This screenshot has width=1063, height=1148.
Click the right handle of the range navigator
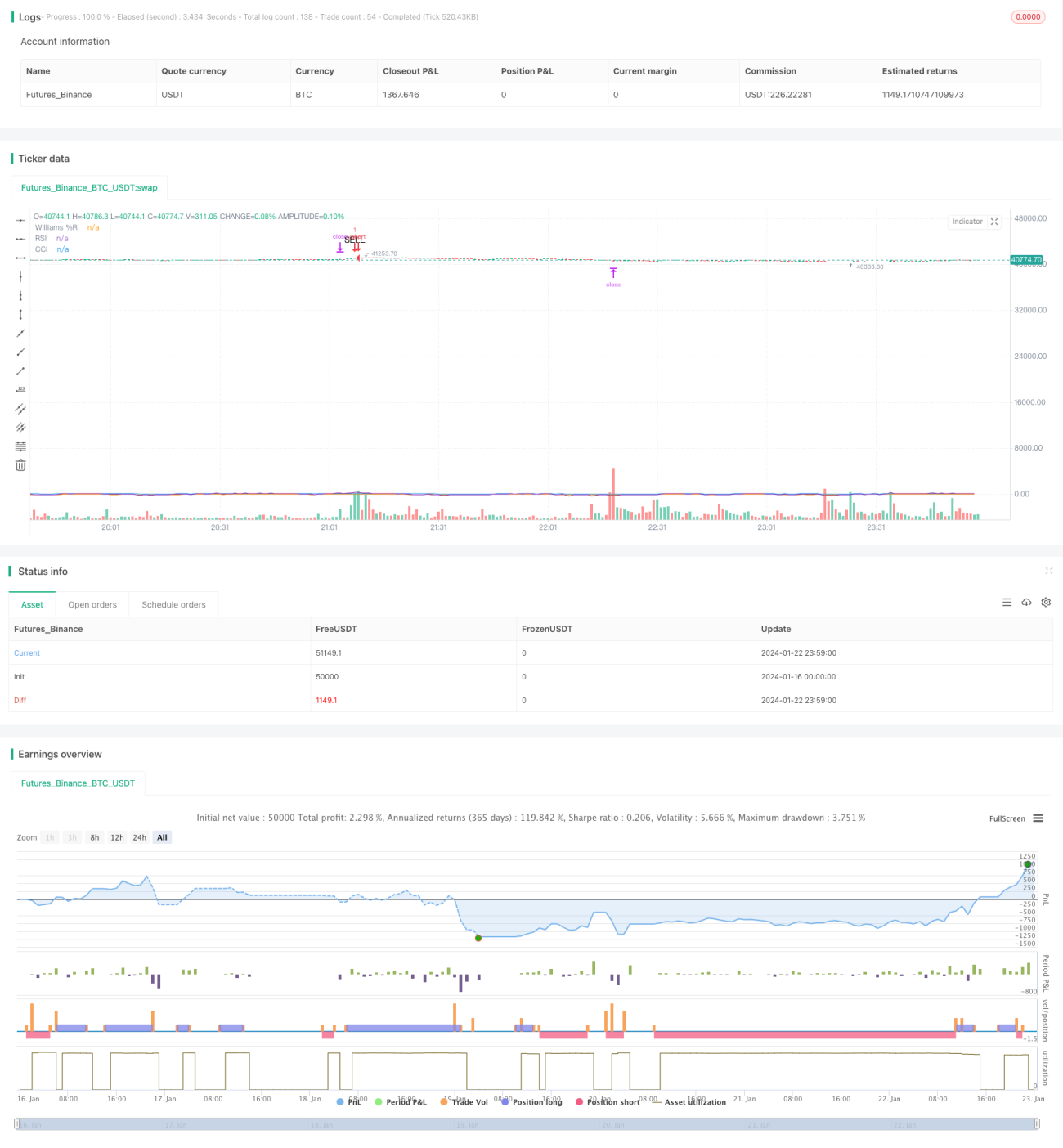[x=1037, y=1124]
